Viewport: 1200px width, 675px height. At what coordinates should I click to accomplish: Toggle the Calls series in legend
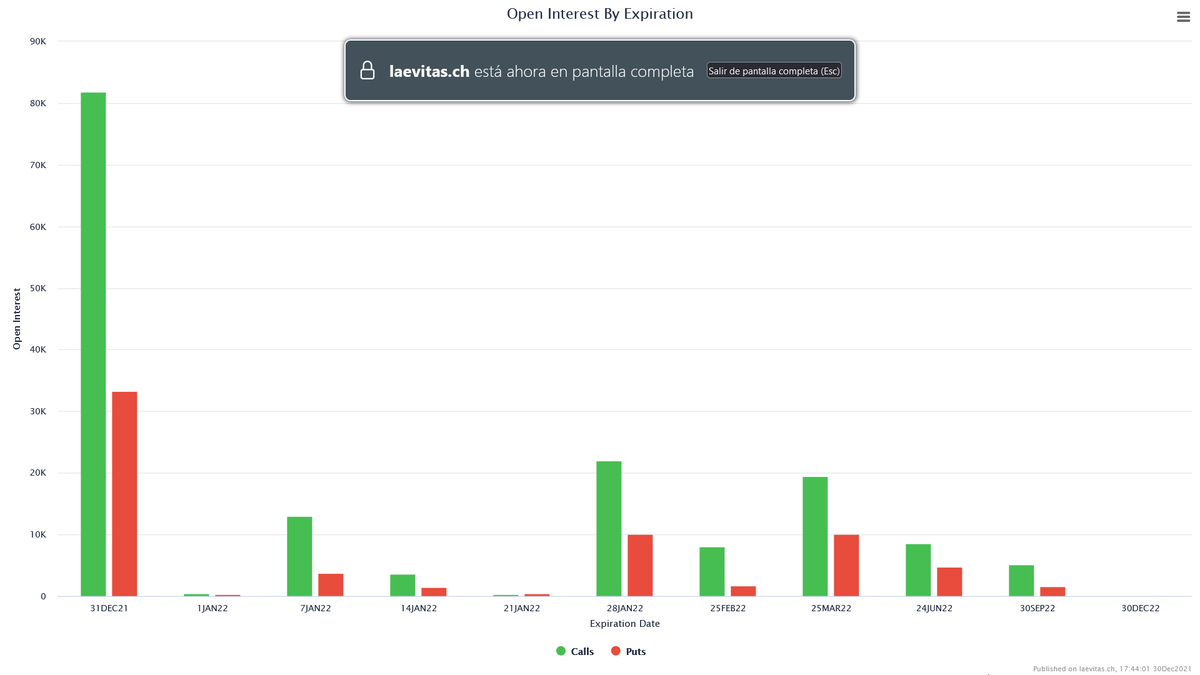[x=575, y=652]
